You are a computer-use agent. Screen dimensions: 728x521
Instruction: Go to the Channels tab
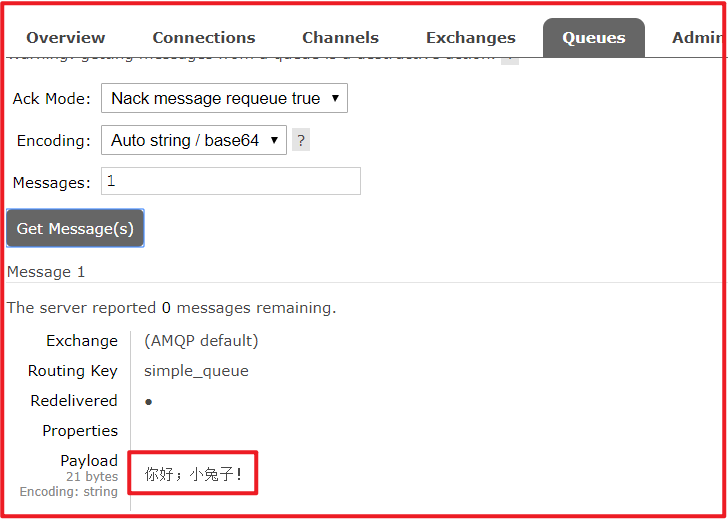(x=340, y=38)
